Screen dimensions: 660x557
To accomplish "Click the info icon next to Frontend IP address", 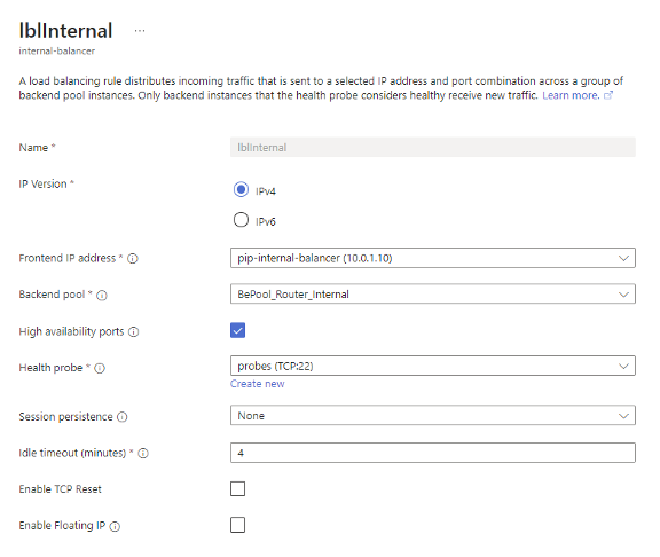I will coord(133,258).
